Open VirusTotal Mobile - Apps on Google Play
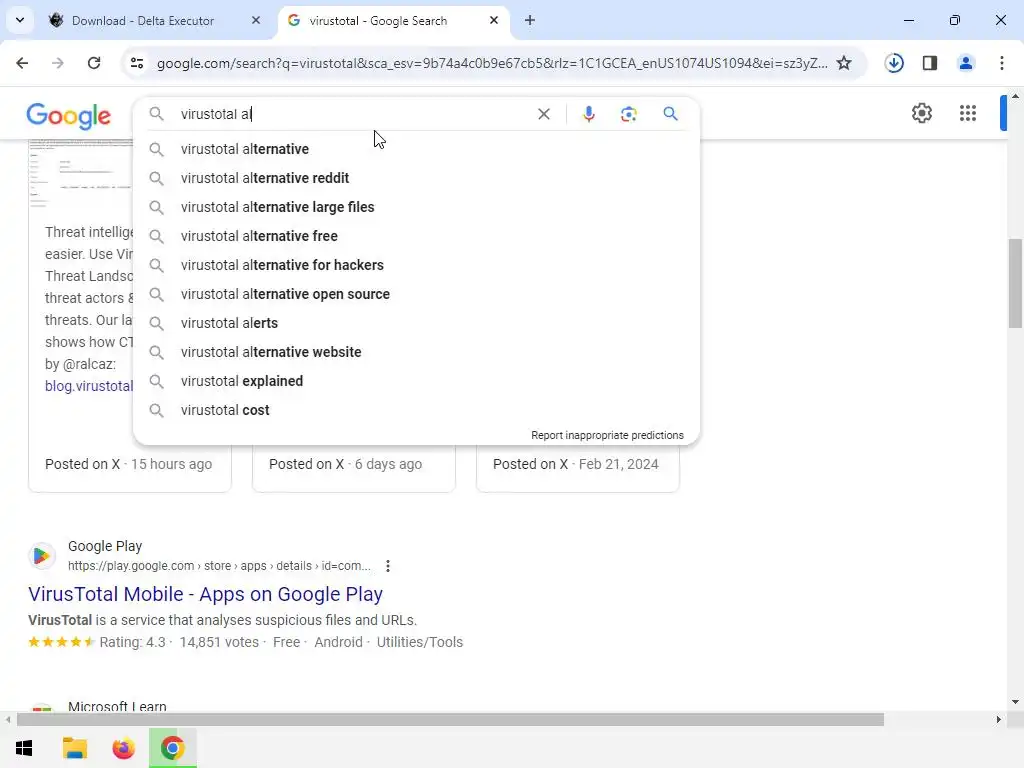This screenshot has width=1024, height=768. click(205, 594)
